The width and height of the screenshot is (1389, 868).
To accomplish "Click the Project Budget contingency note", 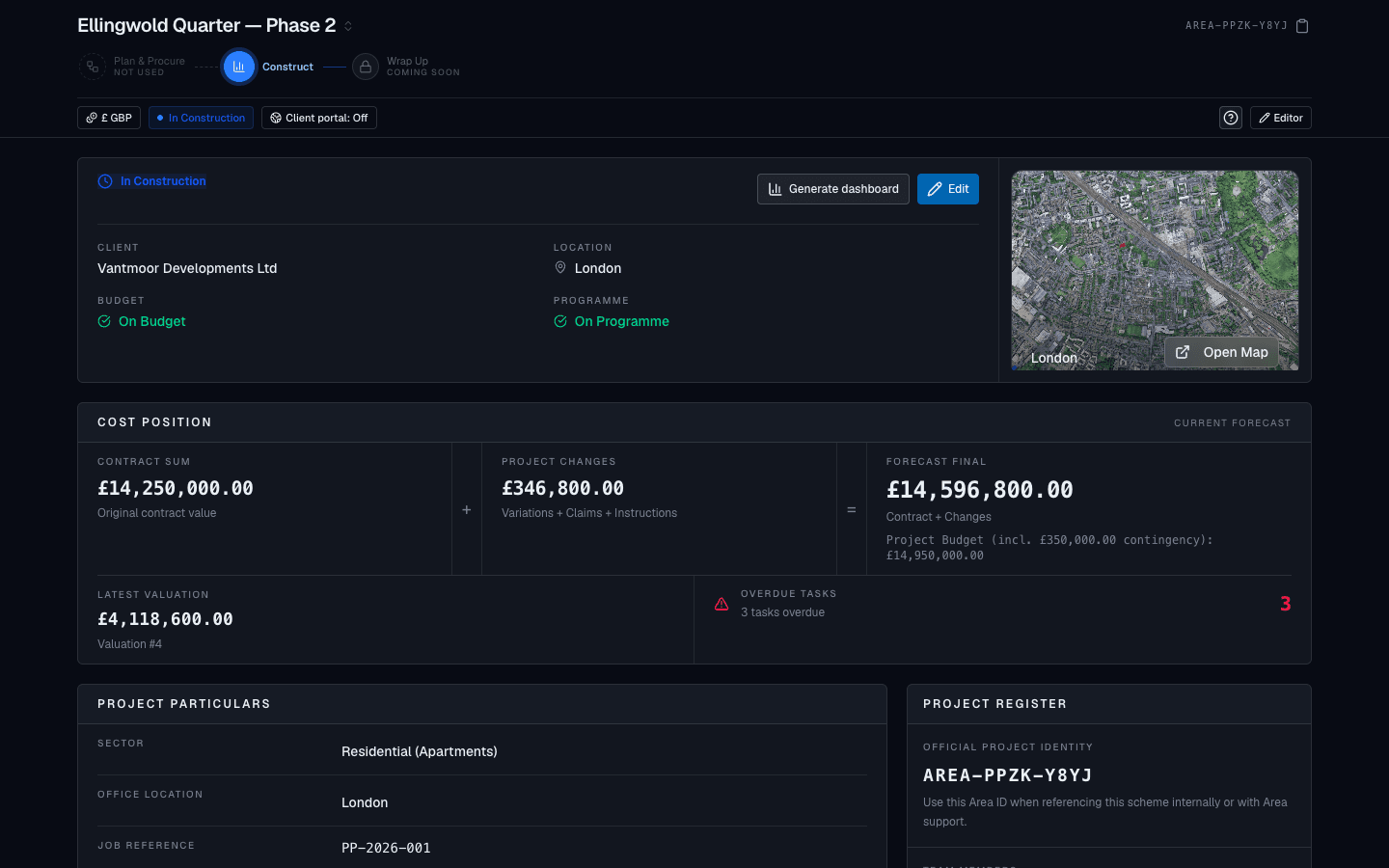I will [x=1049, y=548].
